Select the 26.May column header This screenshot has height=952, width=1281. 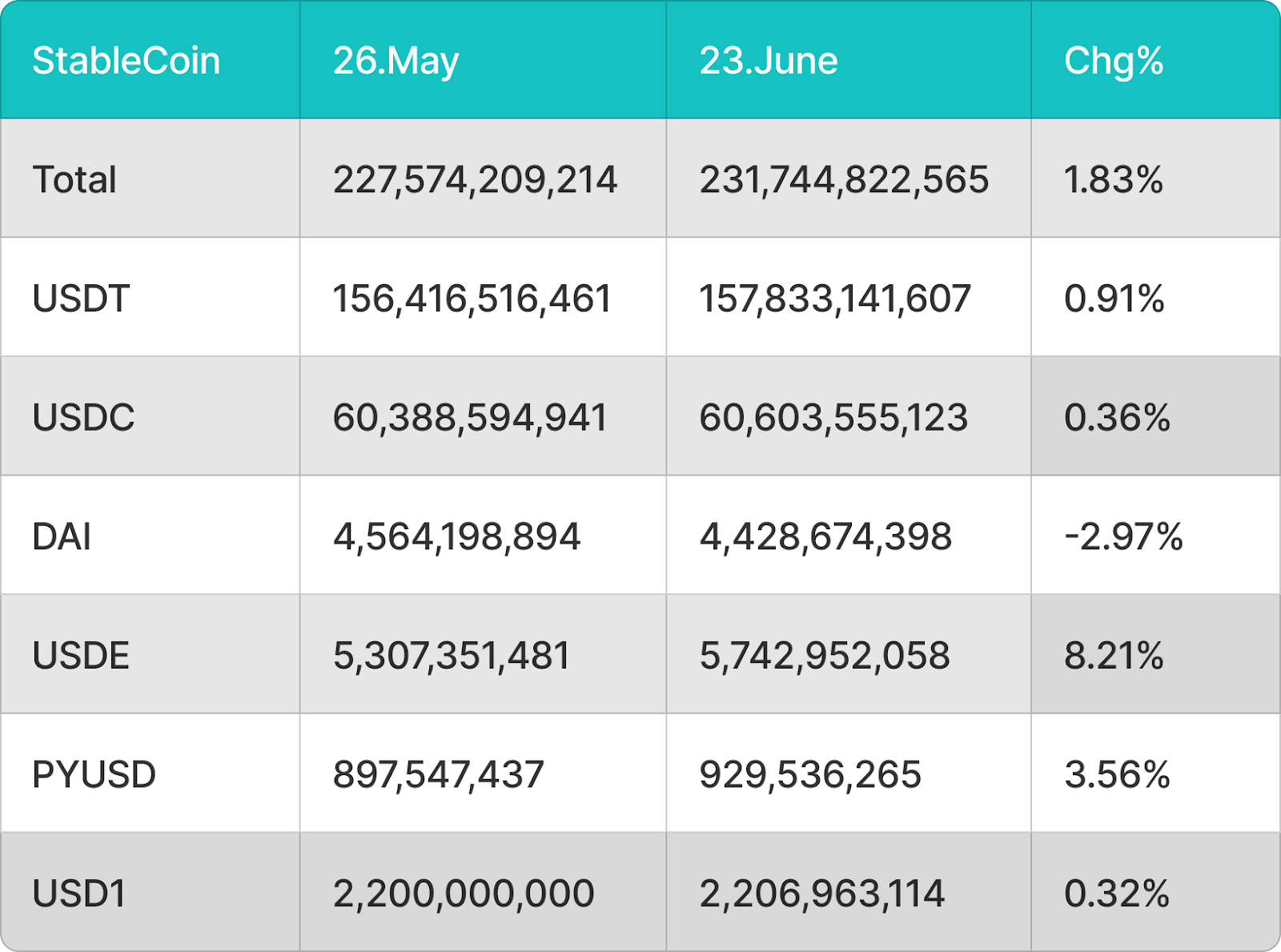[396, 61]
